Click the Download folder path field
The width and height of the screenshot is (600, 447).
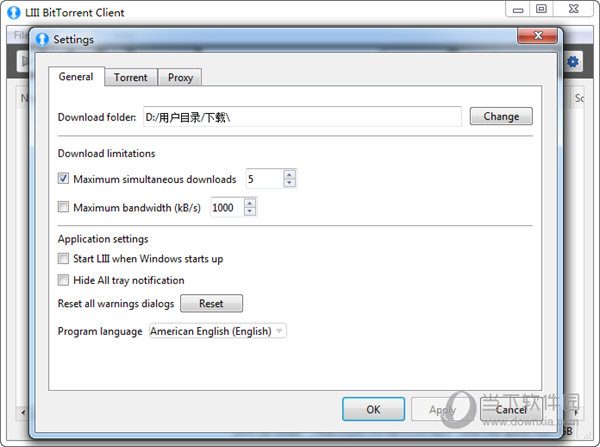click(x=302, y=117)
